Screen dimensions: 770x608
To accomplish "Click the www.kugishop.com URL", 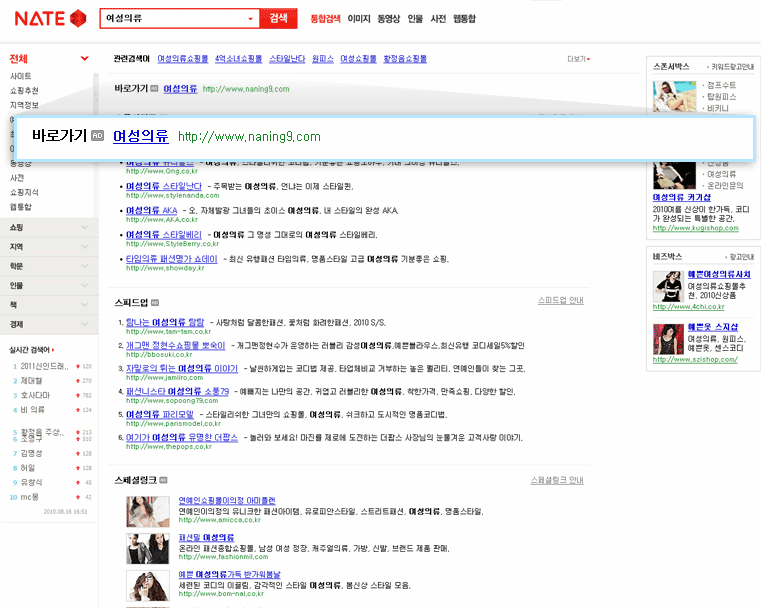I will pyautogui.click(x=695, y=228).
